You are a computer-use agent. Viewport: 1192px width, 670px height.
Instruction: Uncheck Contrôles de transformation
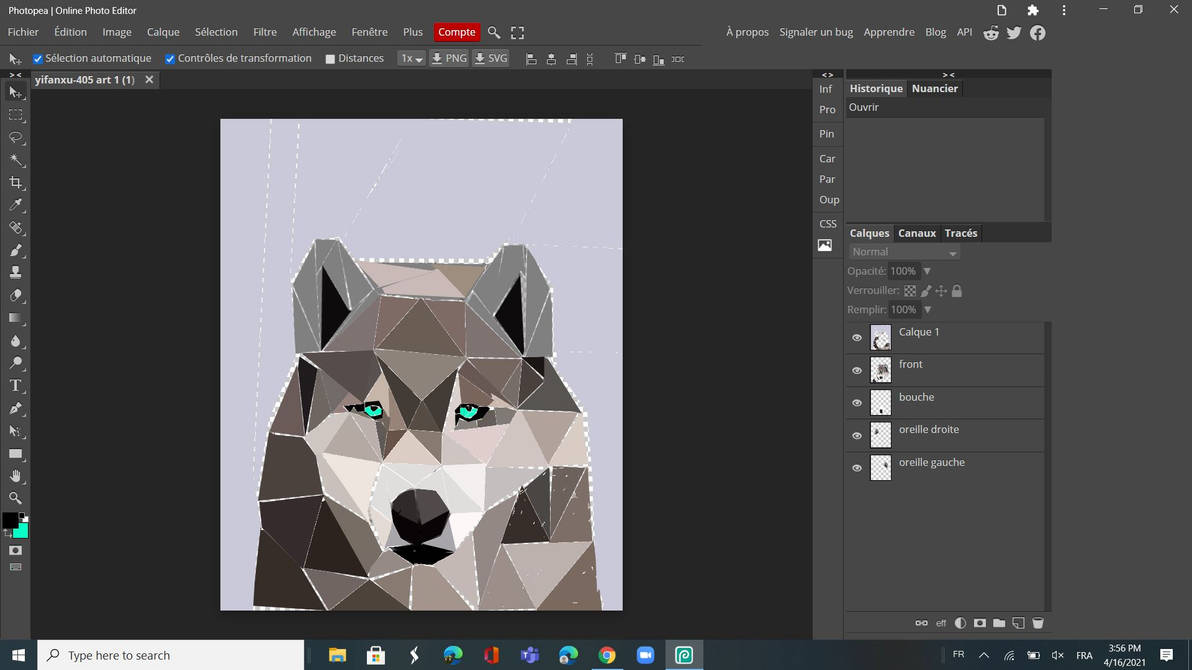pyautogui.click(x=169, y=58)
